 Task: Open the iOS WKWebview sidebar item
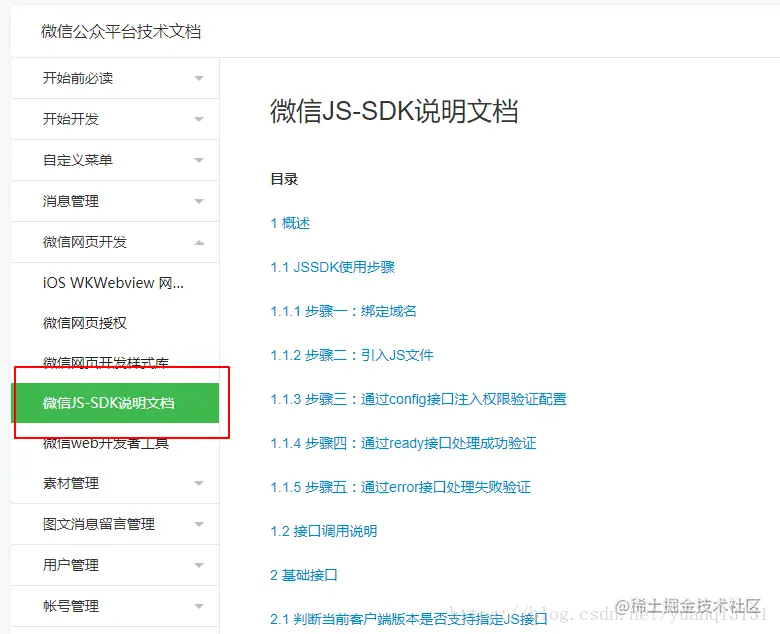[113, 283]
